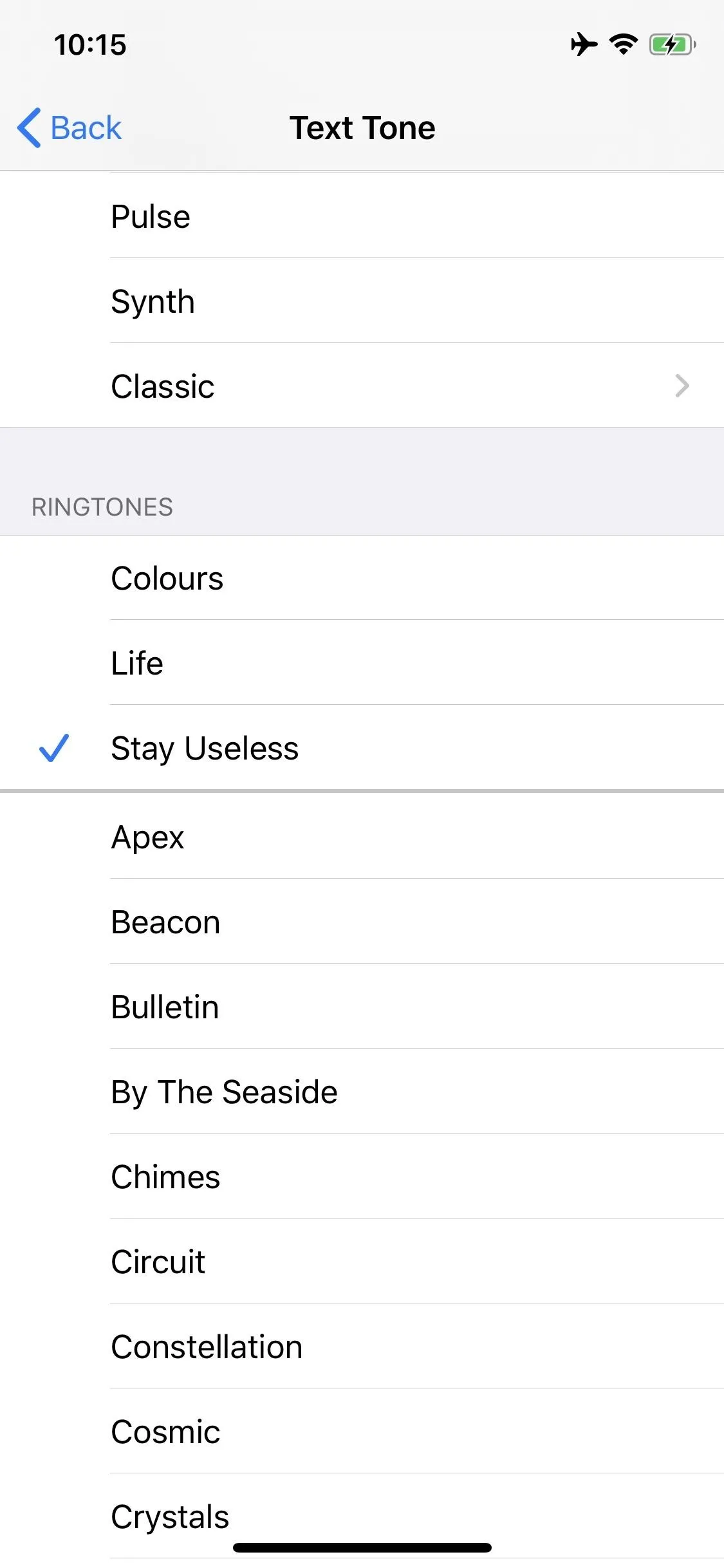The image size is (724, 1568).
Task: Open the Classic tones submenu
Action: pyautogui.click(x=362, y=386)
